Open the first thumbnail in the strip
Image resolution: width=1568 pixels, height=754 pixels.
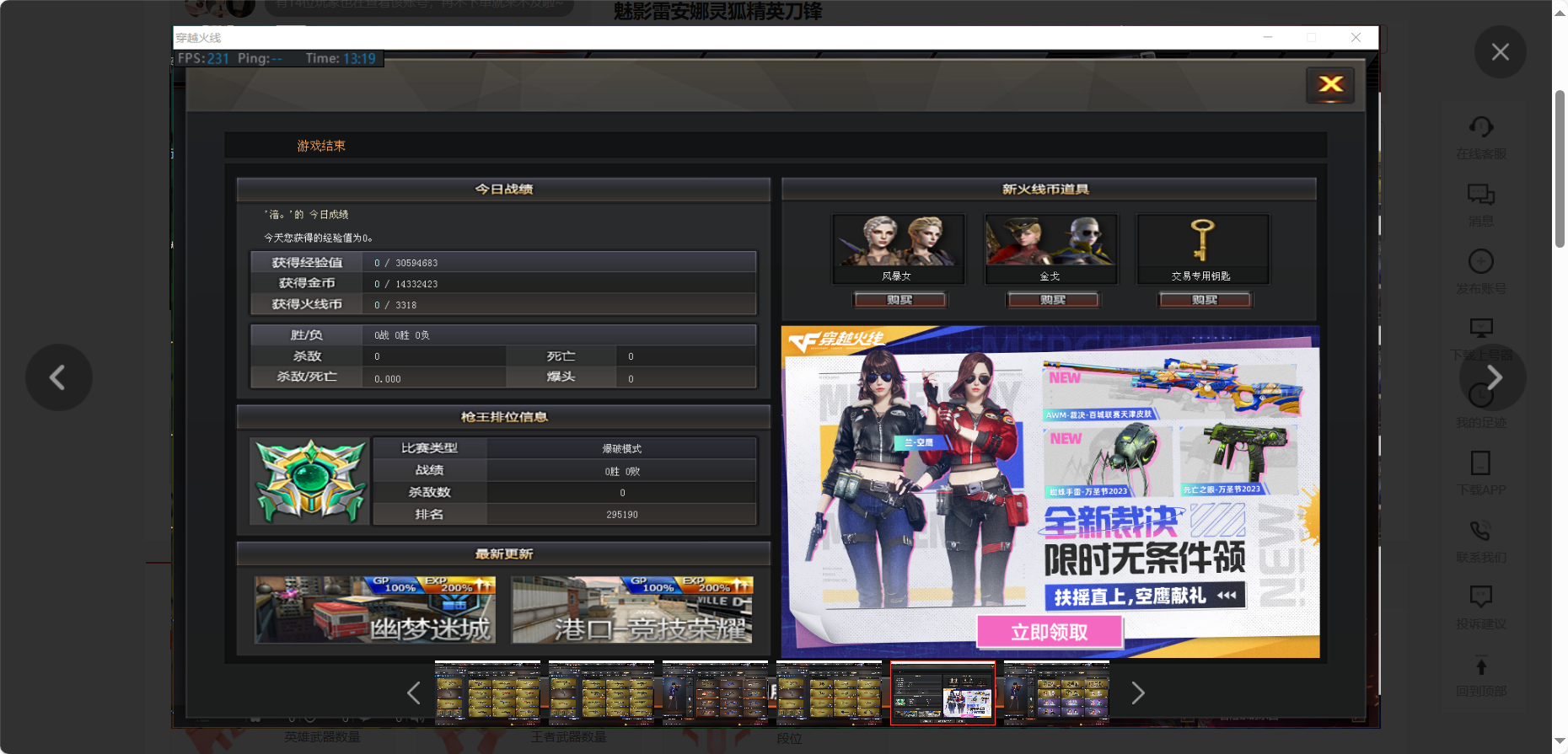(x=487, y=693)
